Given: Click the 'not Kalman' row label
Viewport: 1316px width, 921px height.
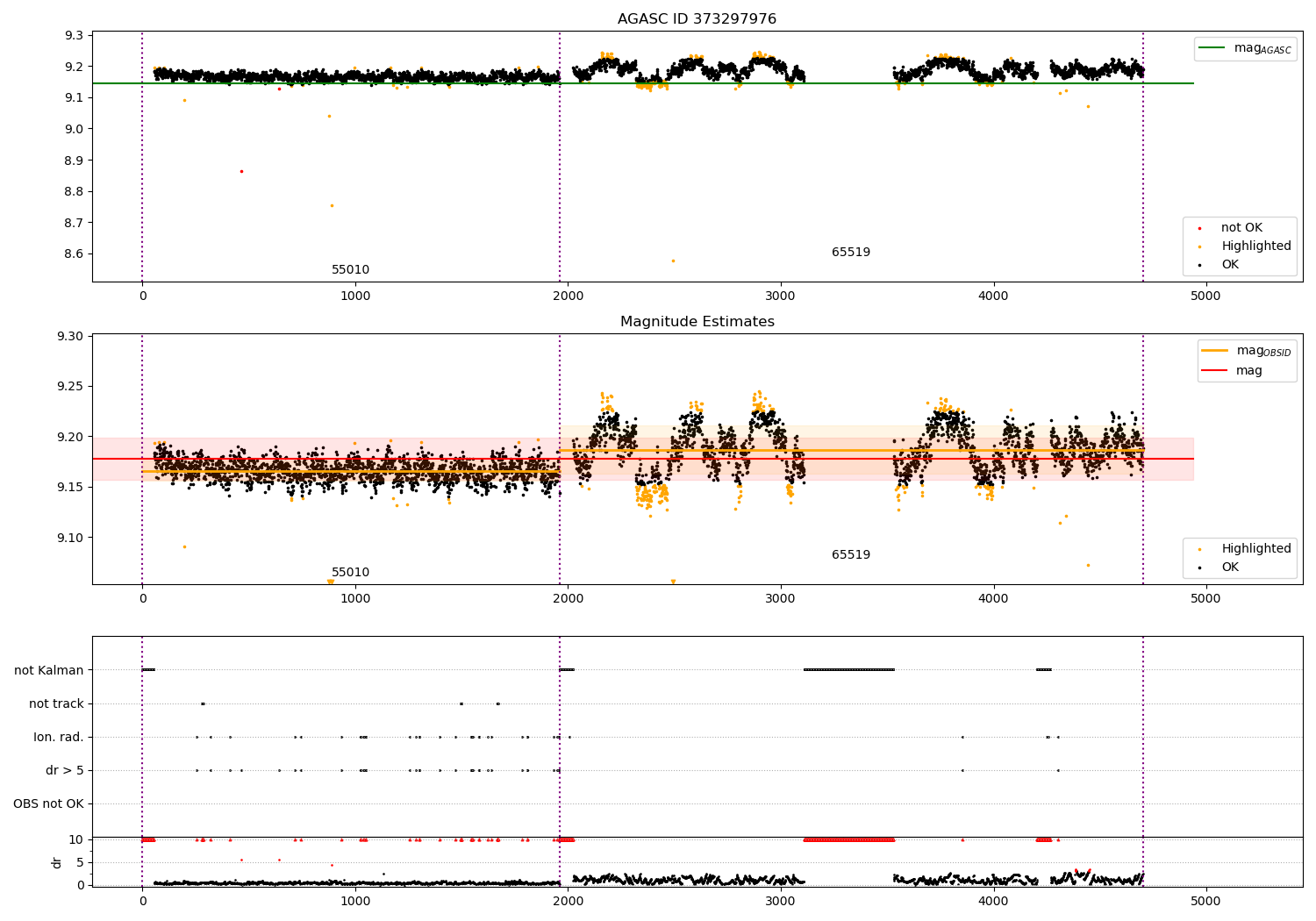Looking at the screenshot, I should pos(49,671).
